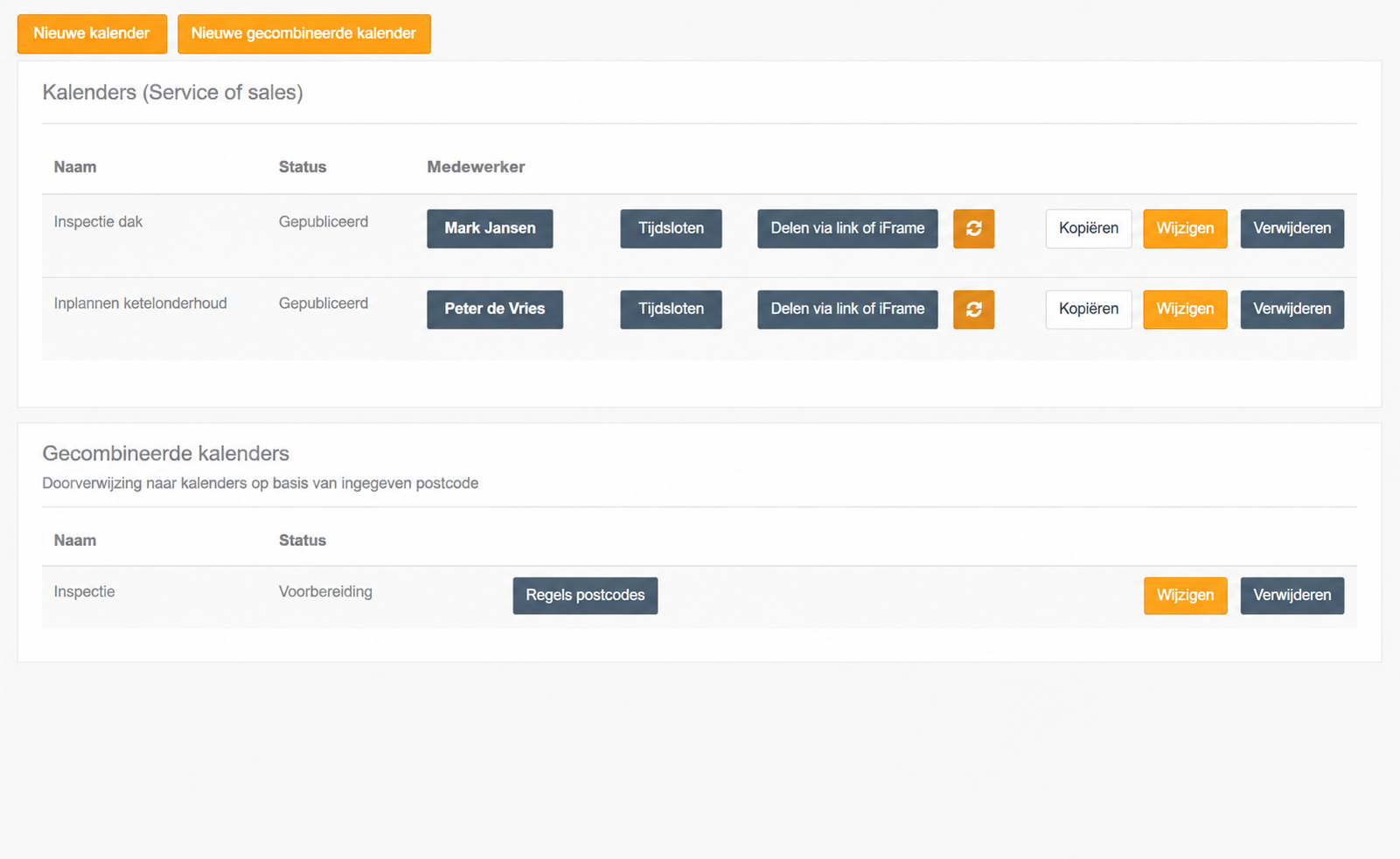Open Peter de Vries employee button
This screenshot has width=1400, height=859.
point(495,310)
